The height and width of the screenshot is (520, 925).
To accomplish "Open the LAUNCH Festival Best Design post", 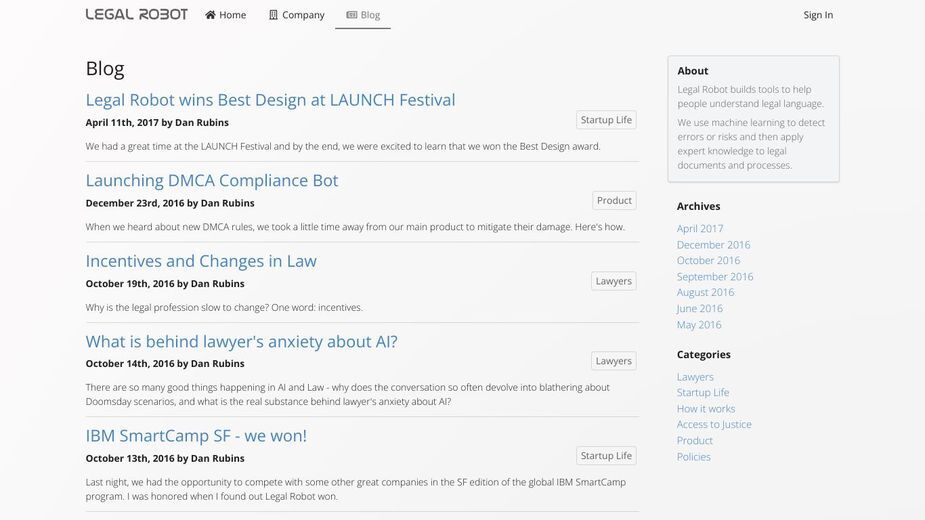I will tap(270, 100).
